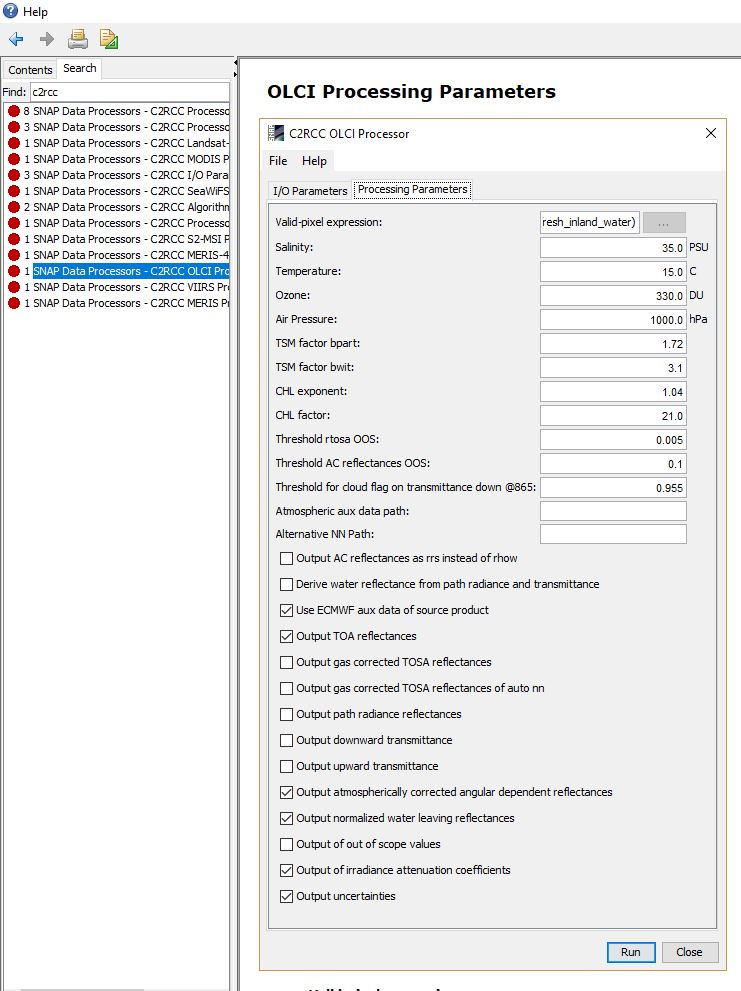Click the Forward arrow icon in Help toolbar
Screen dimensions: 741x991
tap(47, 39)
